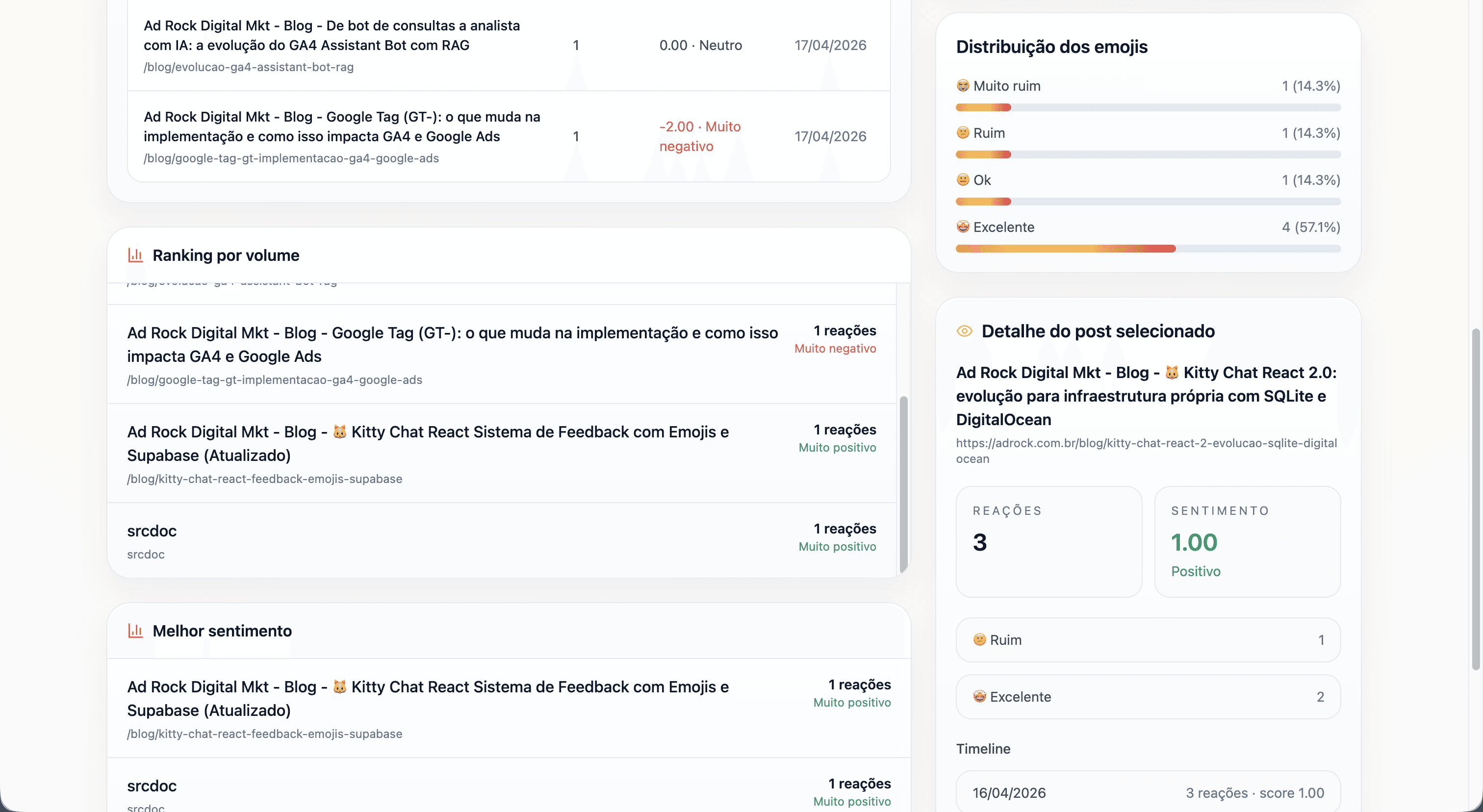Click the eye icon beside Detalhe do post
The width and height of the screenshot is (1483, 812).
[964, 331]
